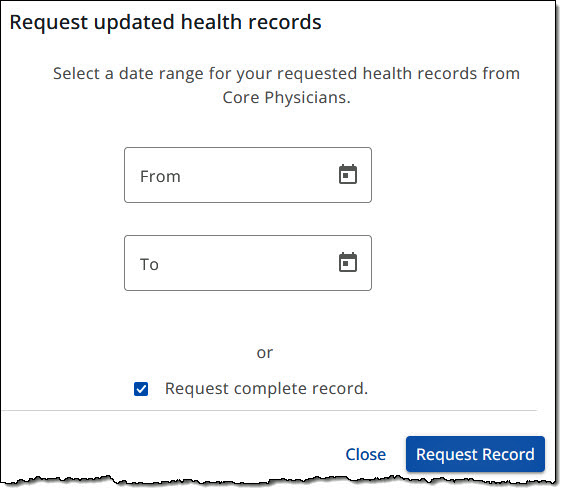The width and height of the screenshot is (564, 492).
Task: Open the To date calendar picker
Action: coord(348,262)
